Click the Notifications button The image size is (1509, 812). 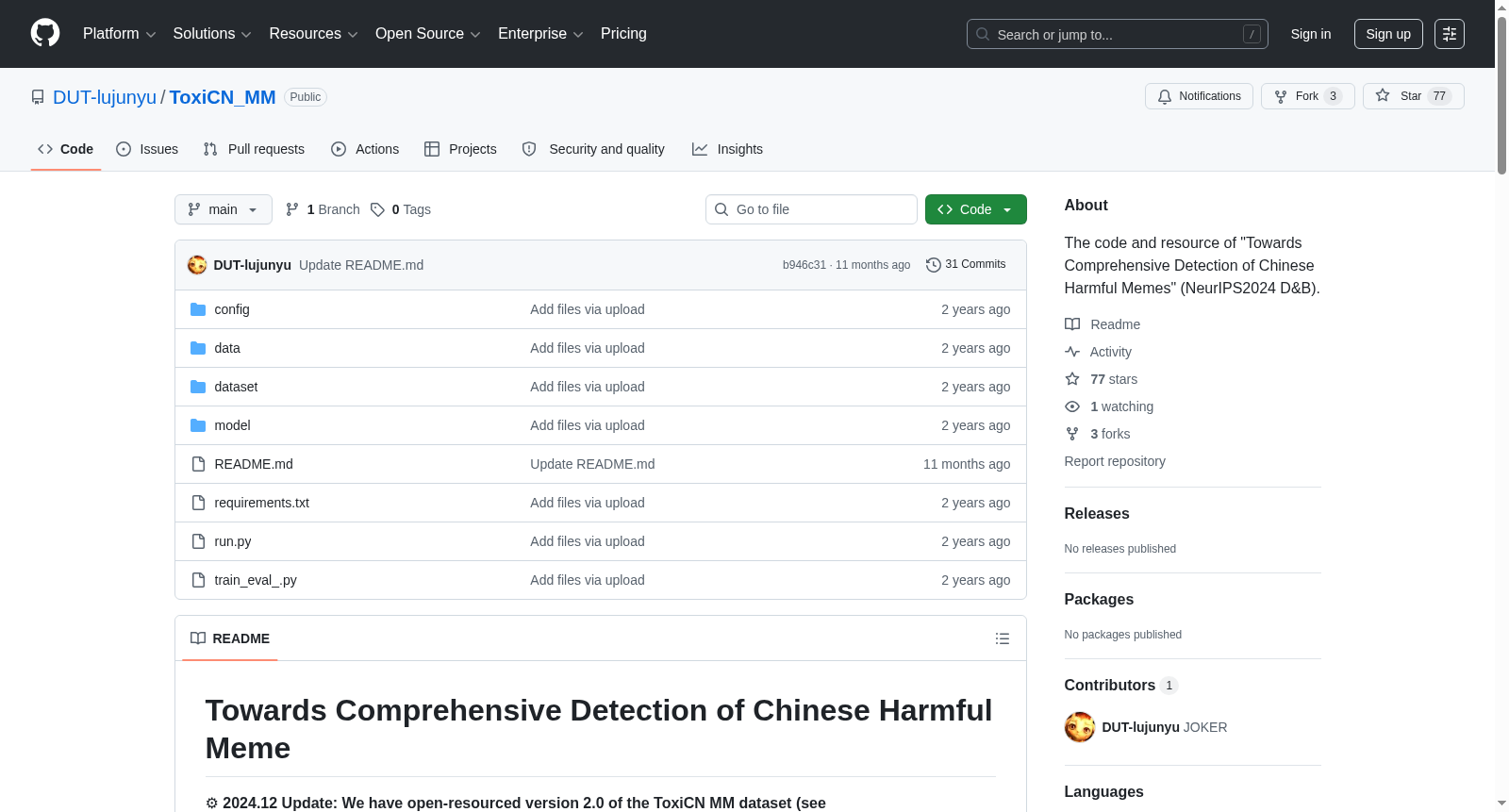point(1199,96)
